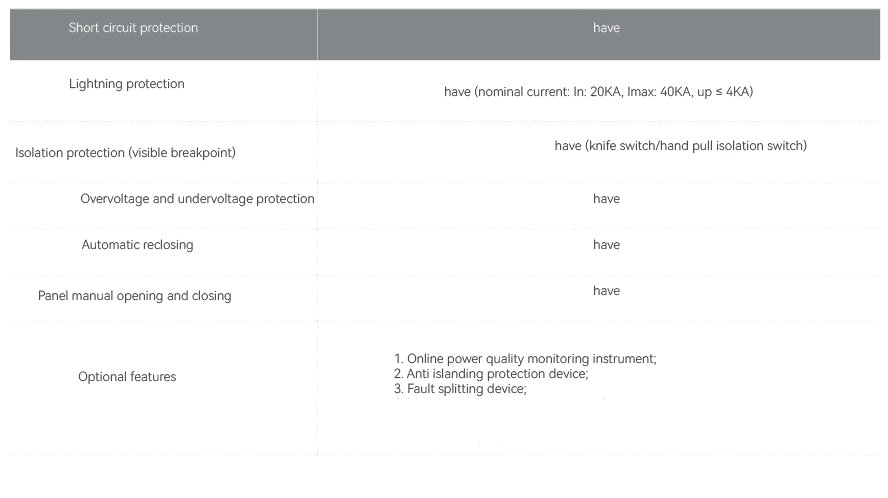Click "Online power quality monitoring instrument" item
The width and height of the screenshot is (888, 498).
(x=531, y=359)
